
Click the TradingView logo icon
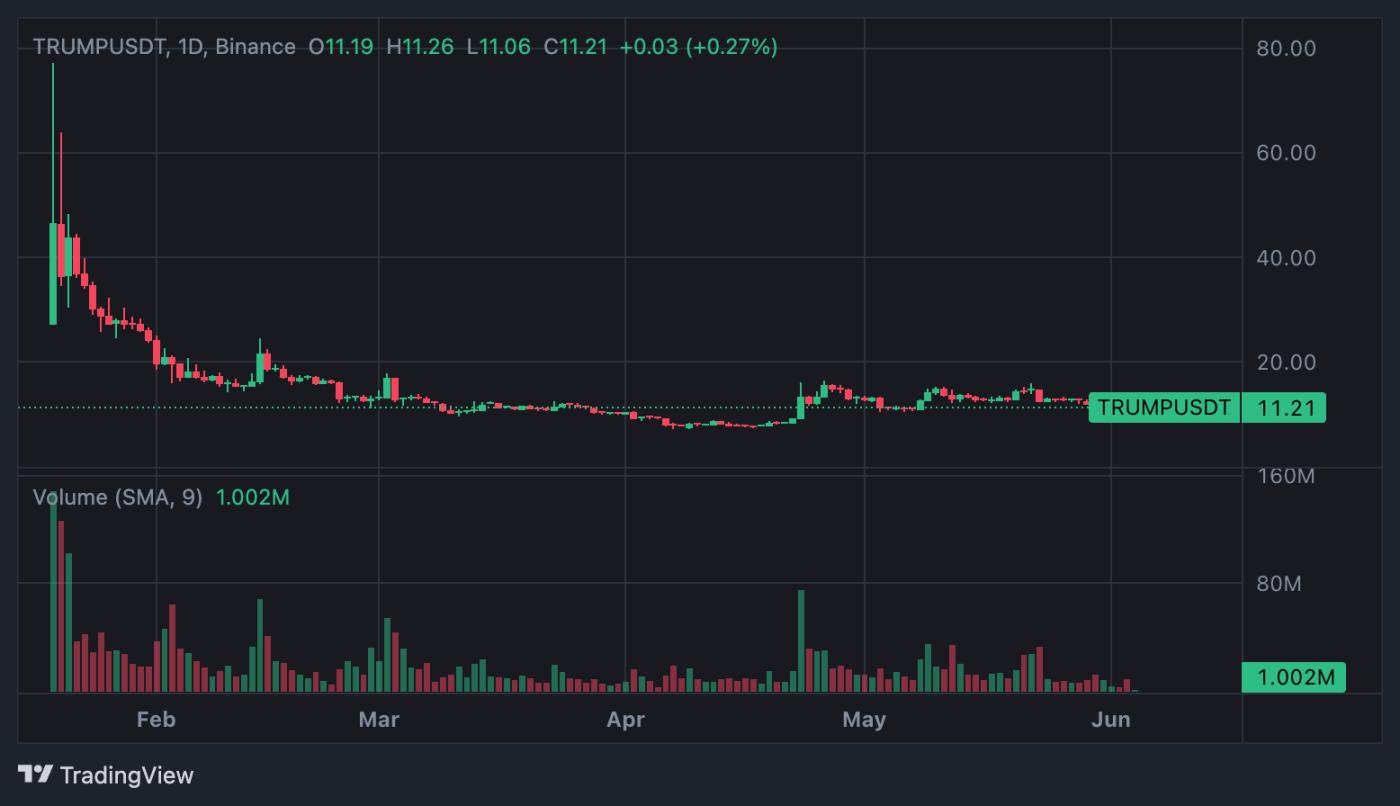(36, 774)
